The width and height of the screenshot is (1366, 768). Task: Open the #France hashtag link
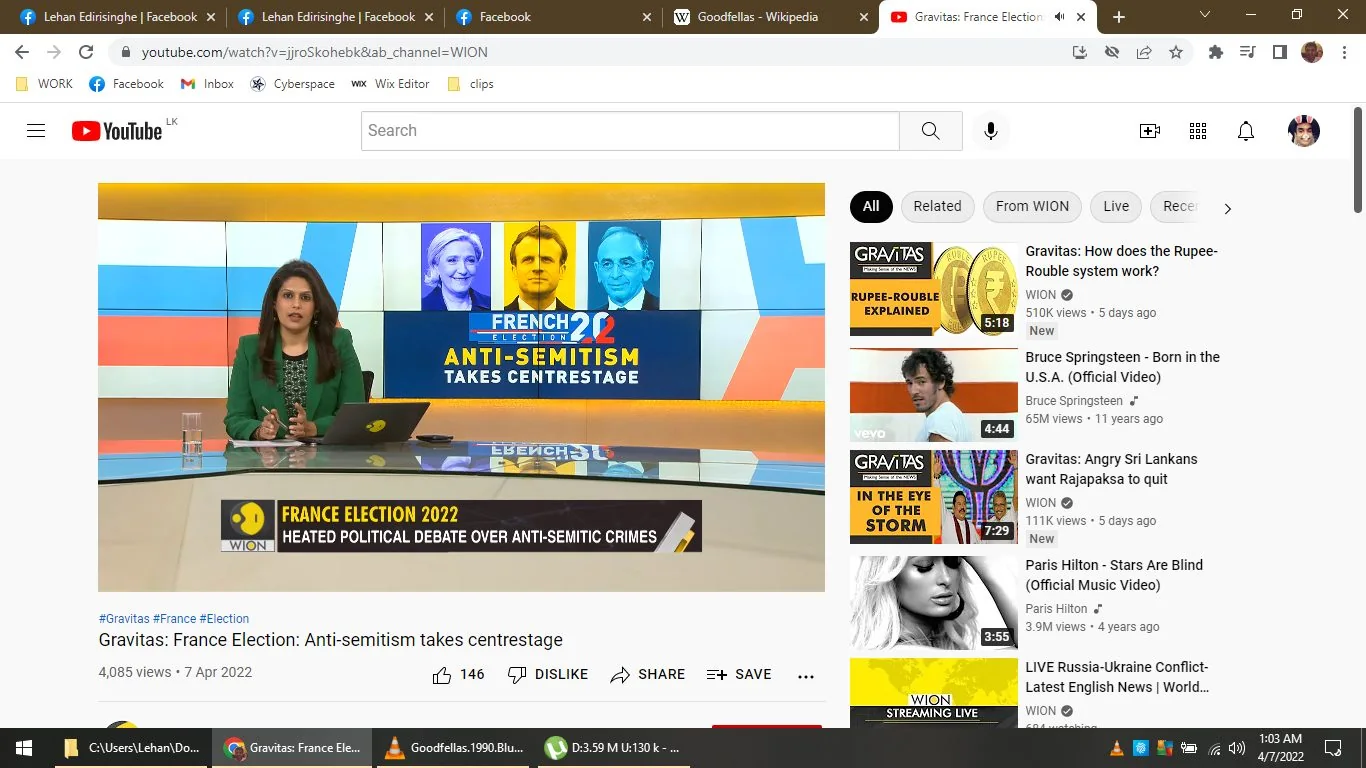point(174,619)
